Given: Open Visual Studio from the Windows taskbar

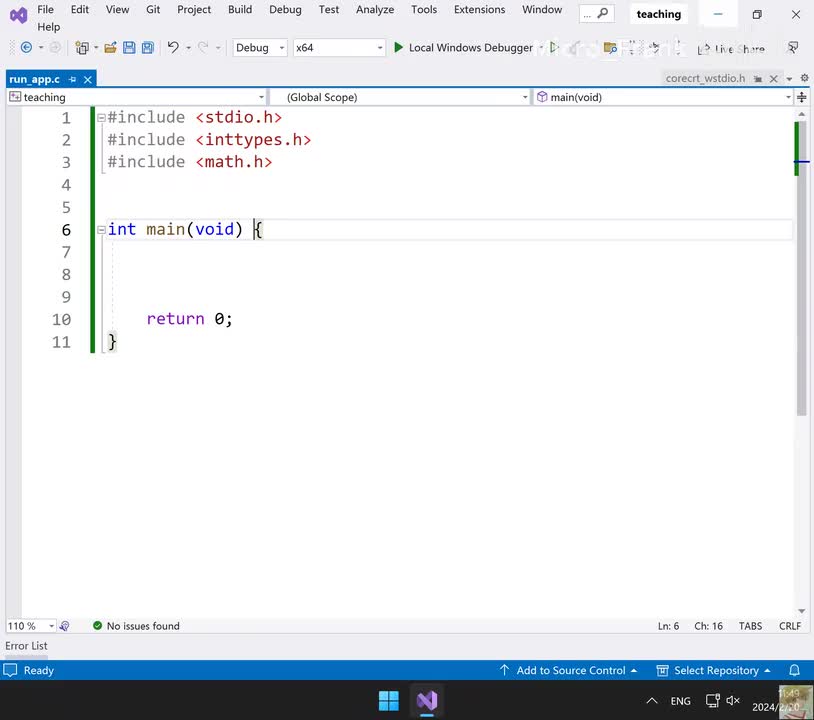Looking at the screenshot, I should tap(427, 700).
